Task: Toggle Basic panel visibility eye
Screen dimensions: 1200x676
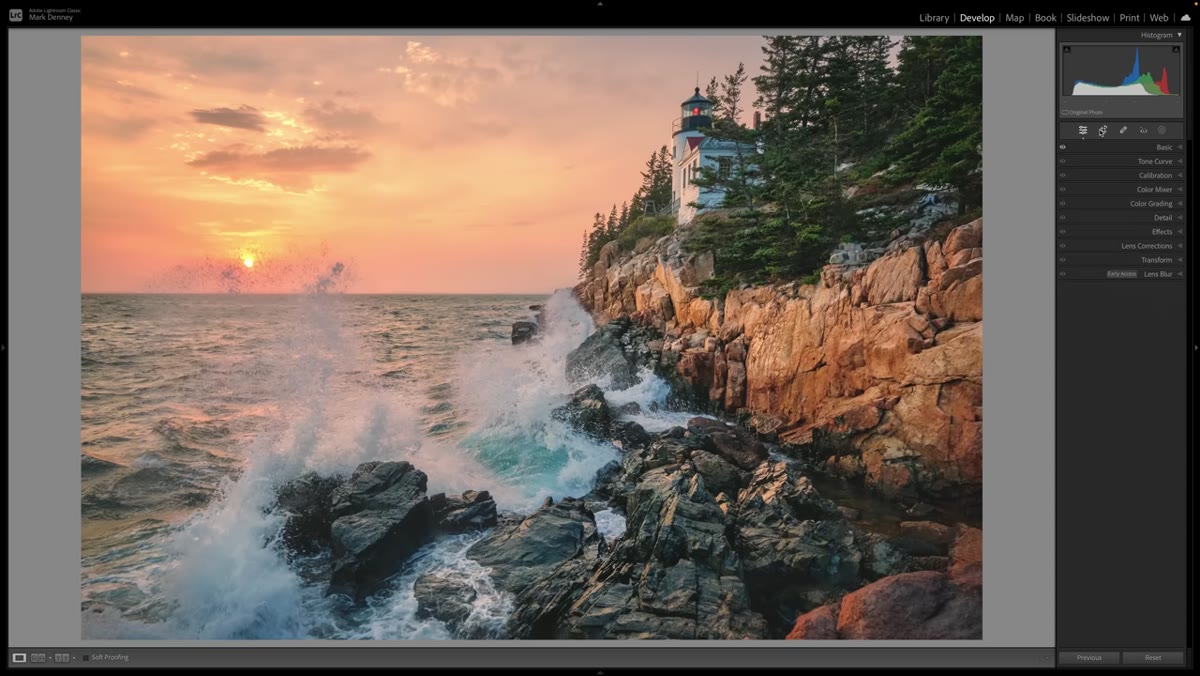Action: tap(1063, 147)
